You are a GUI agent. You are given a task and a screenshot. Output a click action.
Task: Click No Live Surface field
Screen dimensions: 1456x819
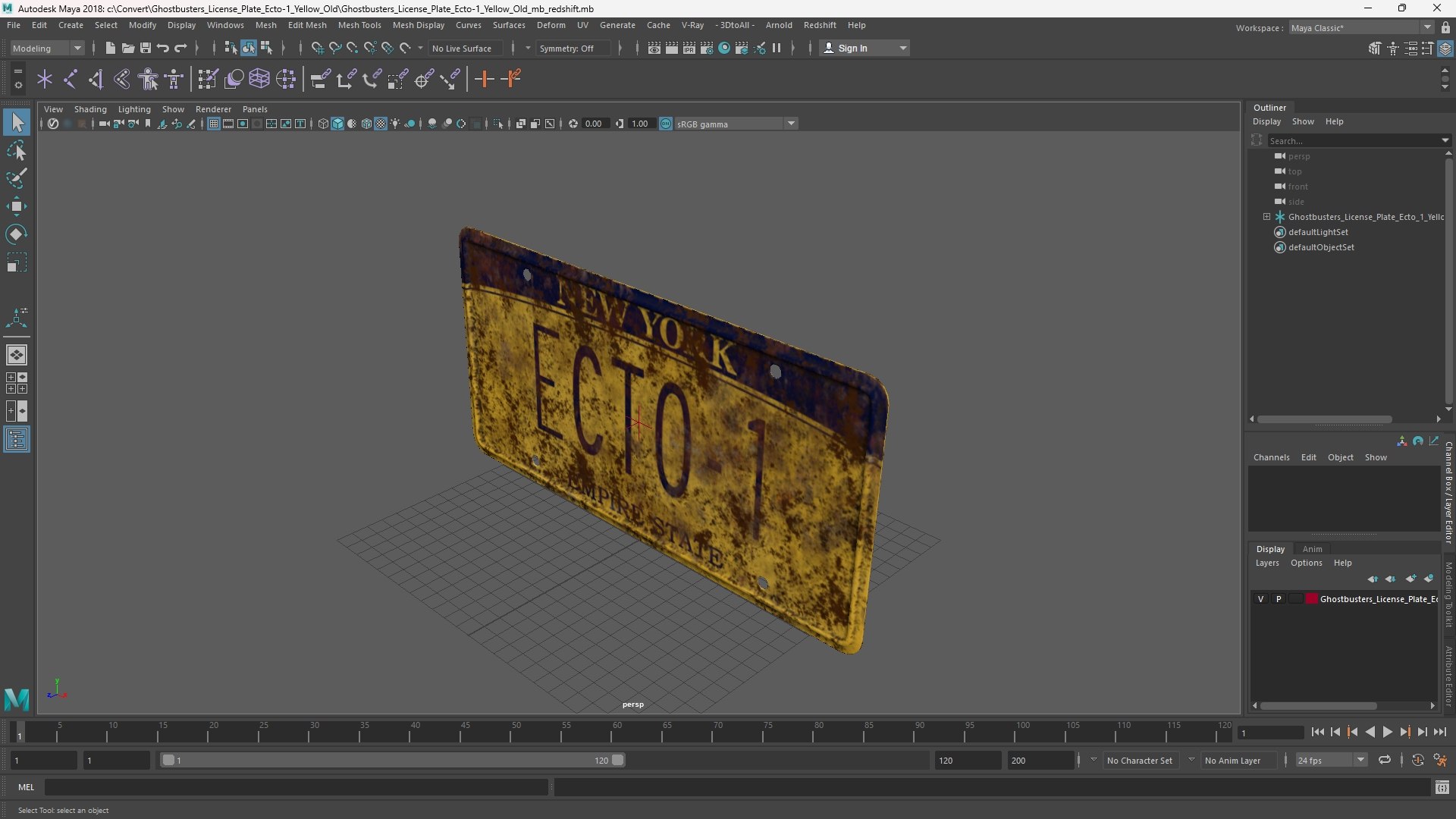click(465, 48)
